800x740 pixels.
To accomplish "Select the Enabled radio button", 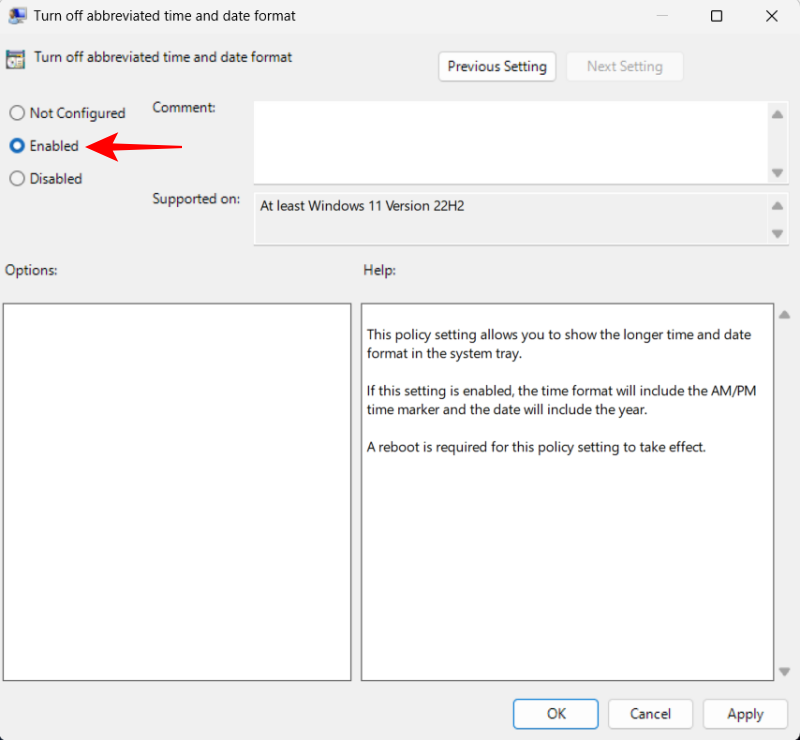I will [17, 145].
